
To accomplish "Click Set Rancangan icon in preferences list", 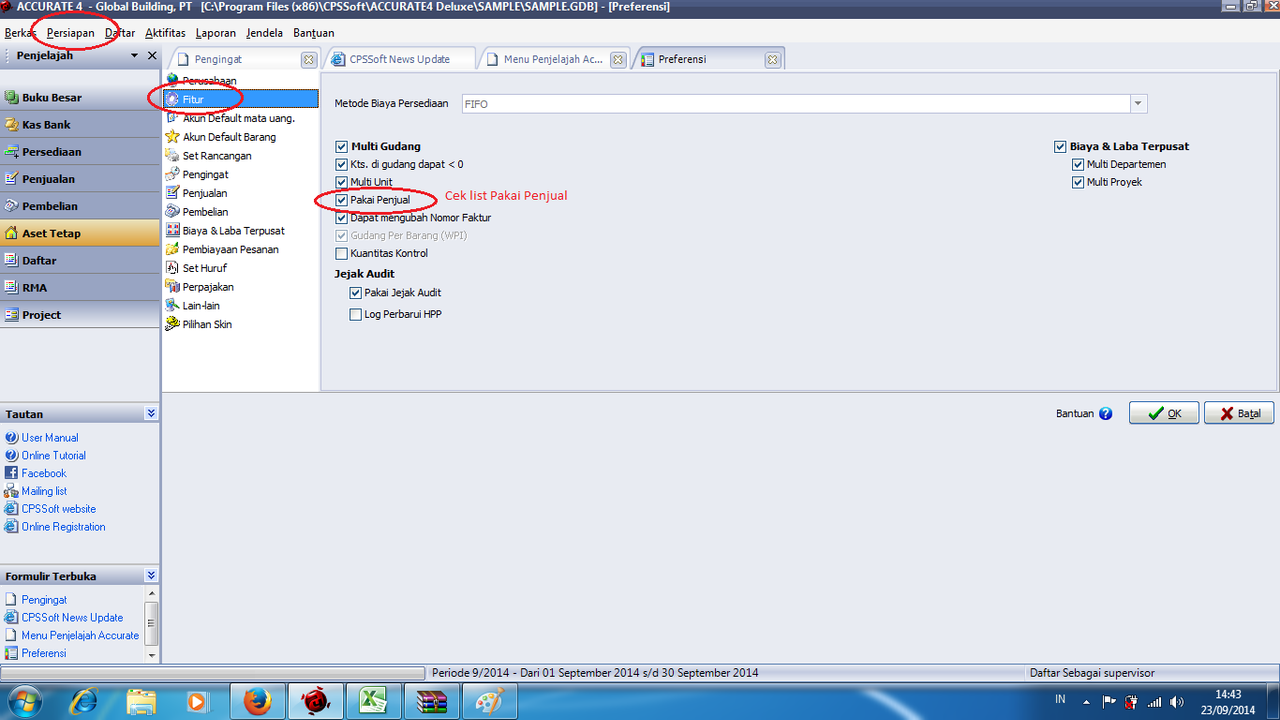I will [173, 156].
